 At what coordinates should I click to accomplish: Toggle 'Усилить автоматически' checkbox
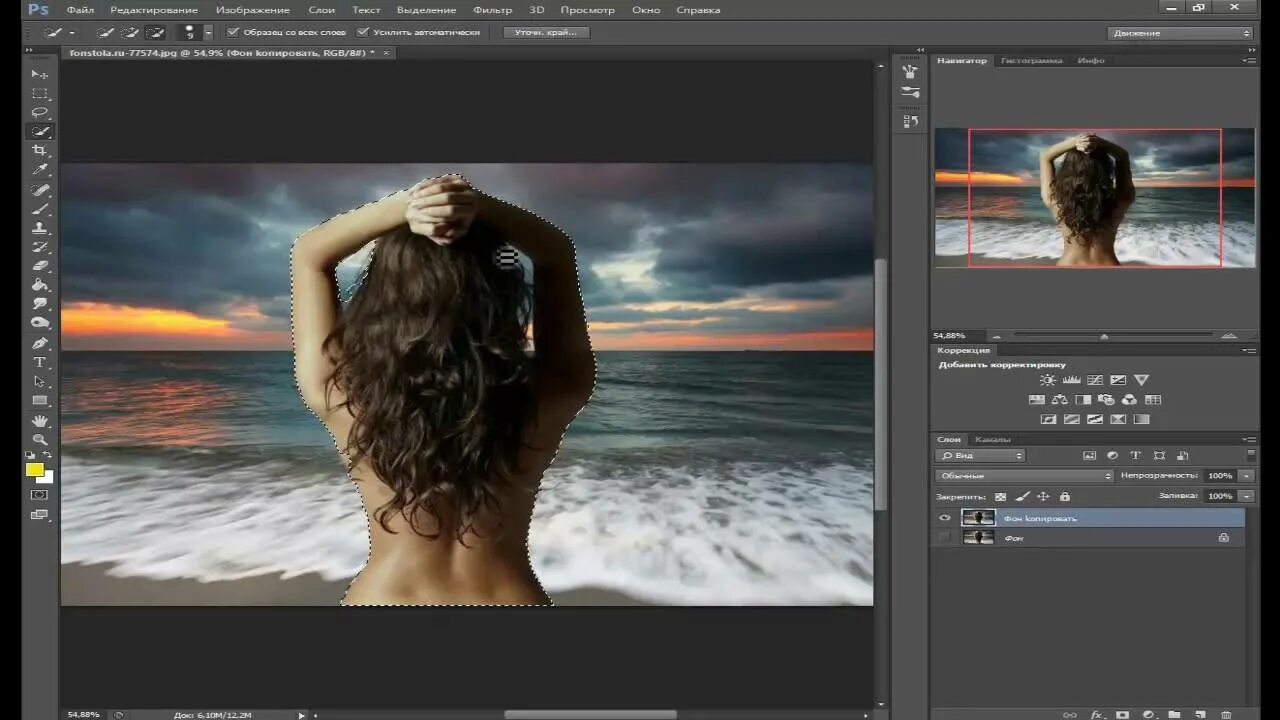tap(363, 32)
